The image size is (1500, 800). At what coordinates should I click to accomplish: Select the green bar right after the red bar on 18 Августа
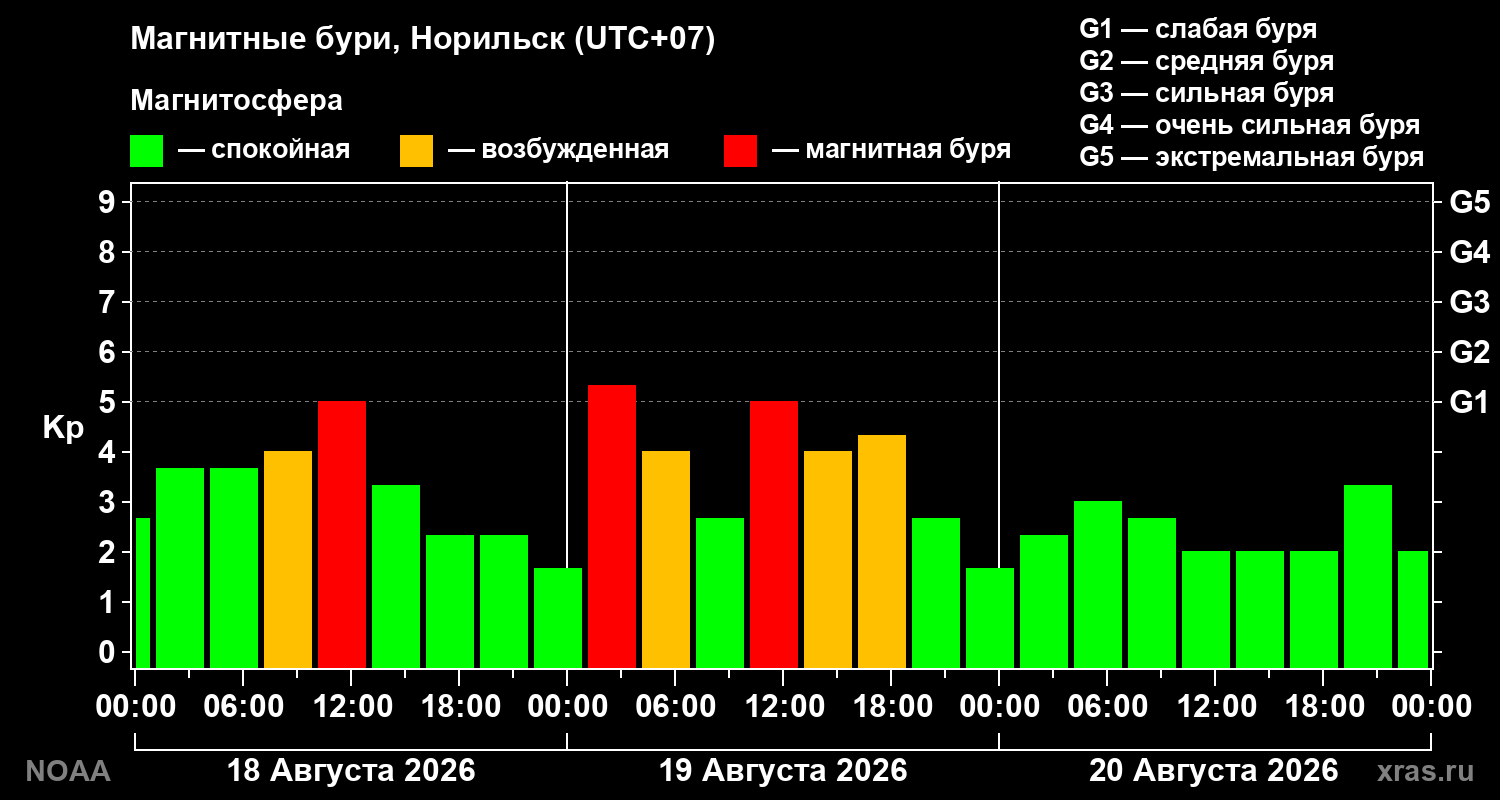click(396, 576)
